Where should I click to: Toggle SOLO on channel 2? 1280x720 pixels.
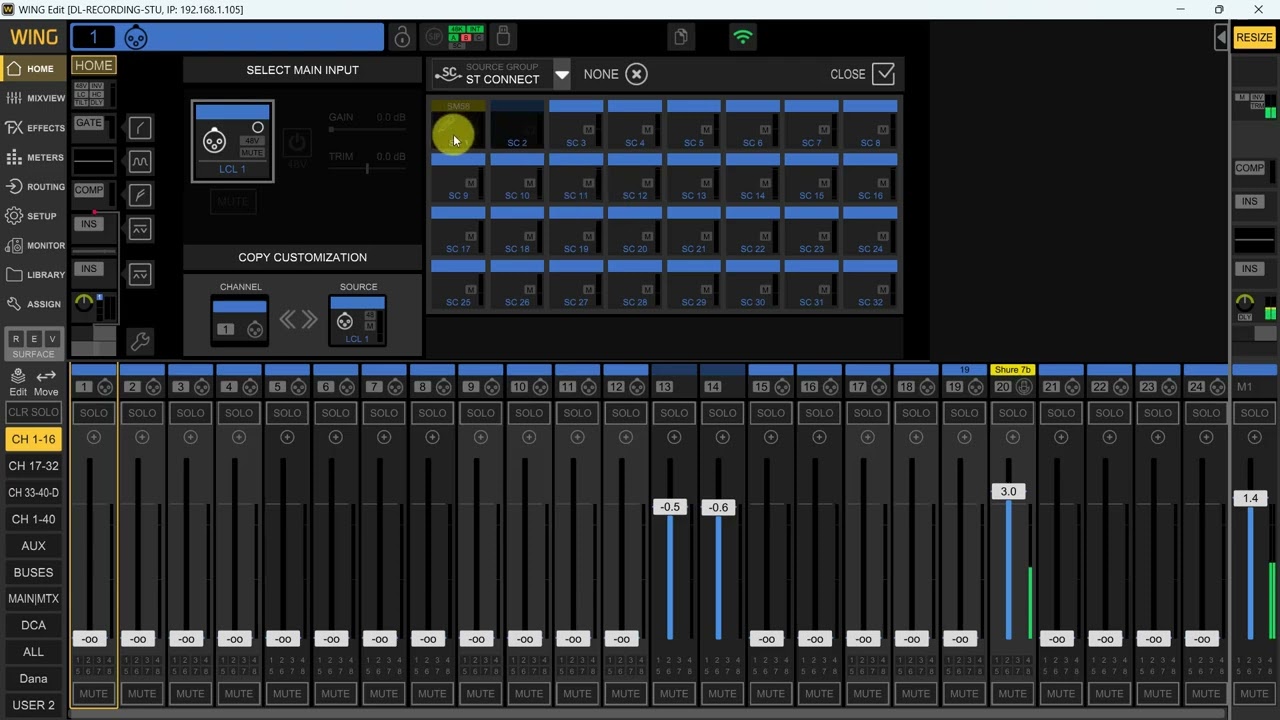pyautogui.click(x=142, y=413)
